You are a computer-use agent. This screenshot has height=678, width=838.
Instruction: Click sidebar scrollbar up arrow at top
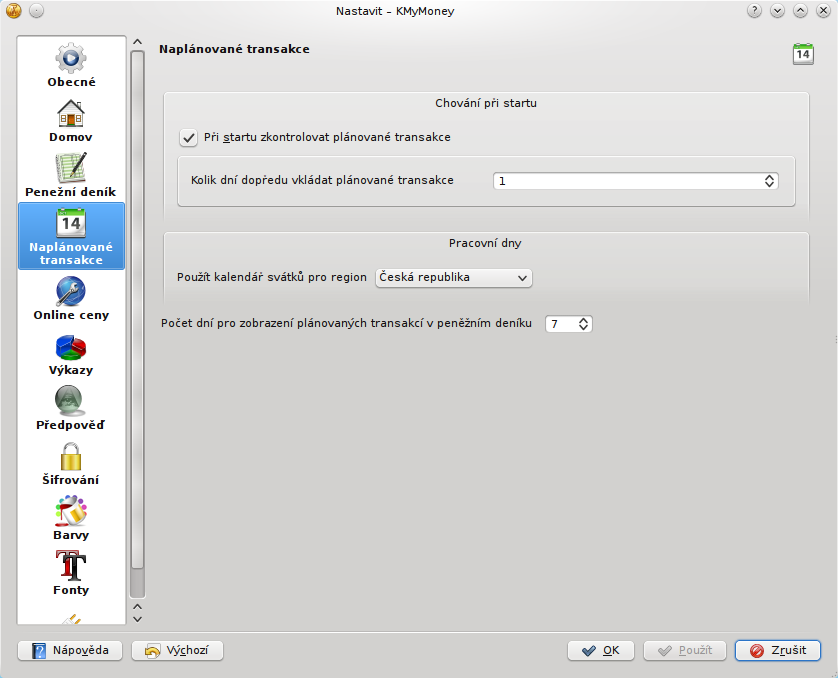(x=137, y=42)
